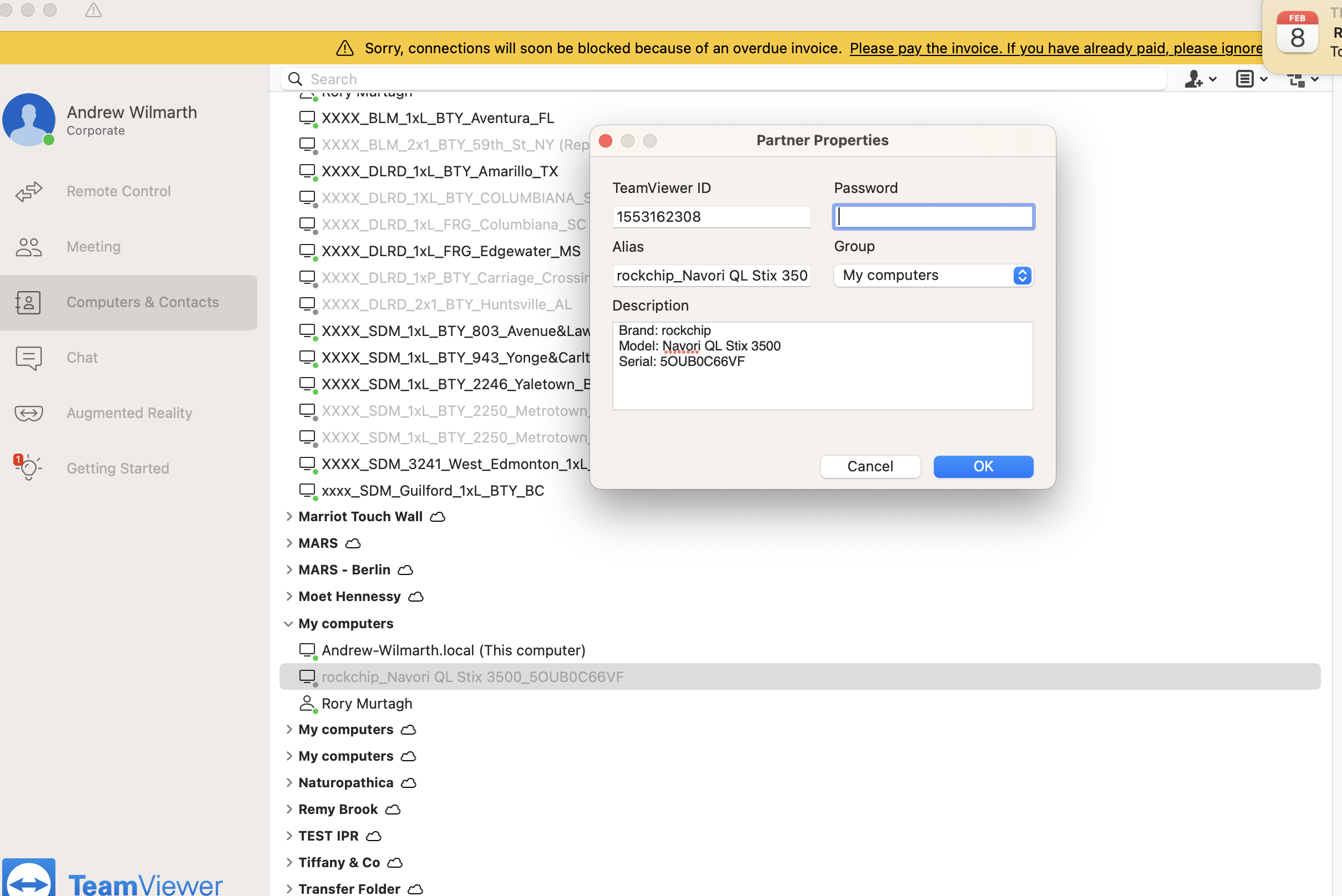Focus the Password input field
Viewport: 1342px width, 896px height.
[933, 217]
